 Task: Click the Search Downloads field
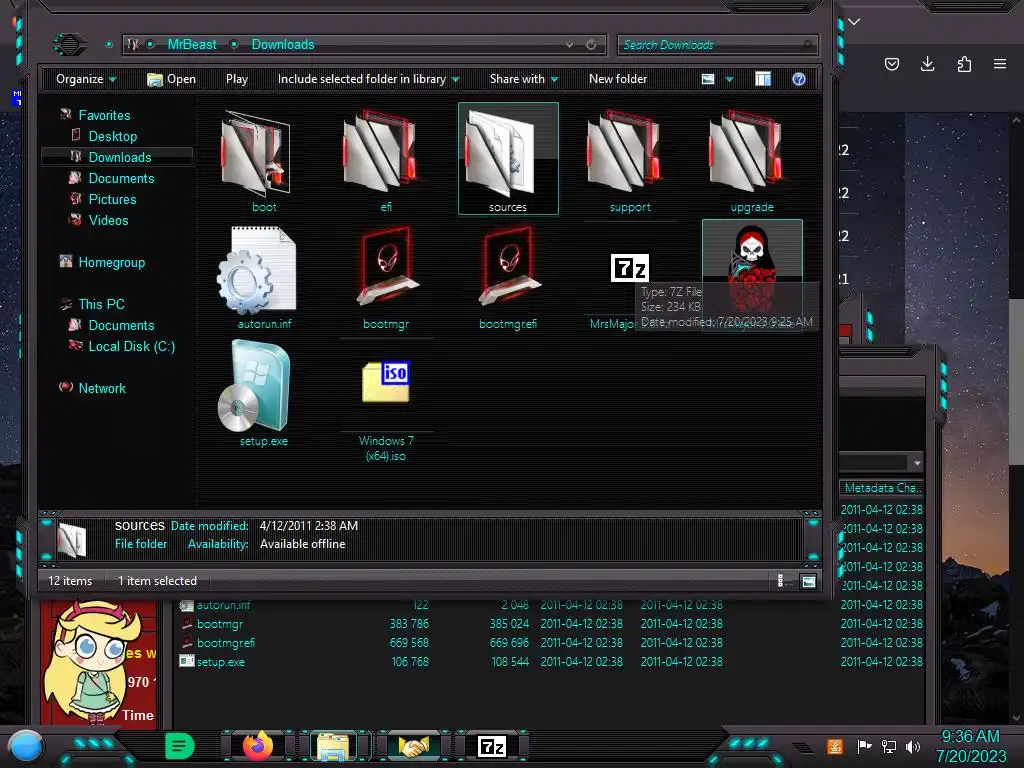pyautogui.click(x=717, y=44)
